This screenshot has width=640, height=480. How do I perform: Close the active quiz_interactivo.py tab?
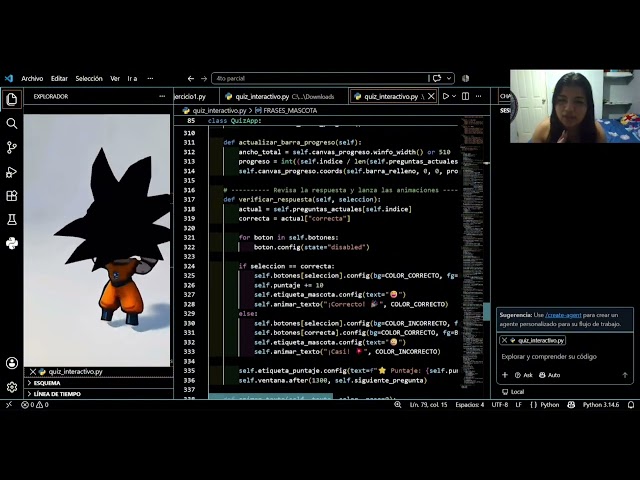431,96
